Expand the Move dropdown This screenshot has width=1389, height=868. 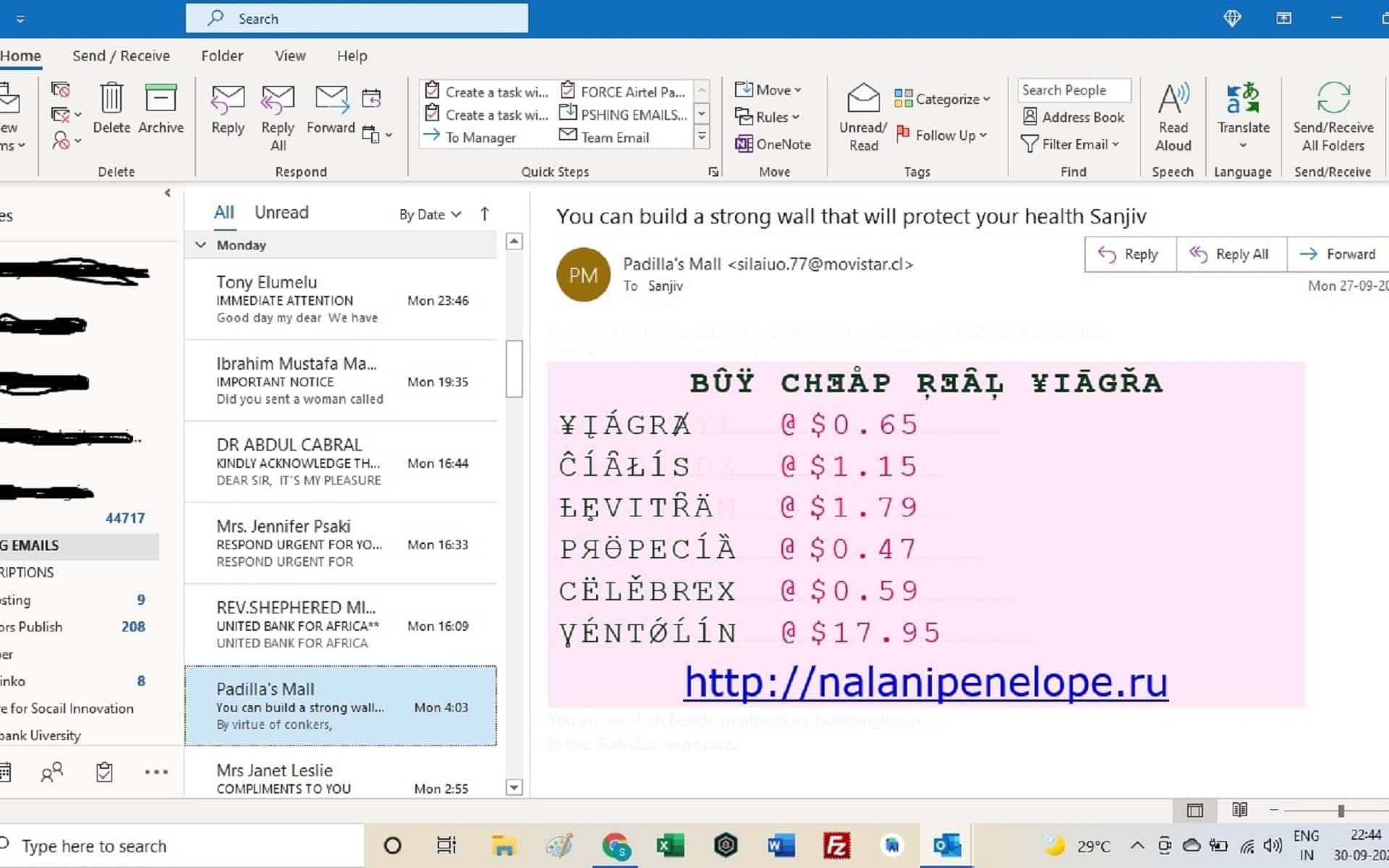[768, 90]
